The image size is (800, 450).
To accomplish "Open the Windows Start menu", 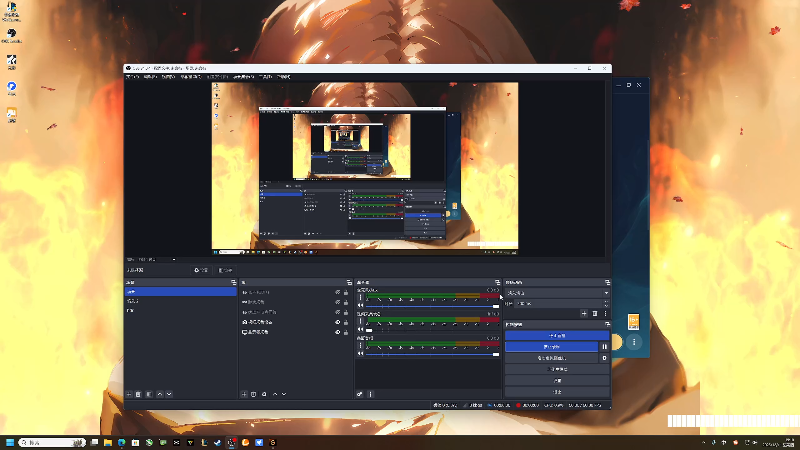I will click(x=10, y=442).
